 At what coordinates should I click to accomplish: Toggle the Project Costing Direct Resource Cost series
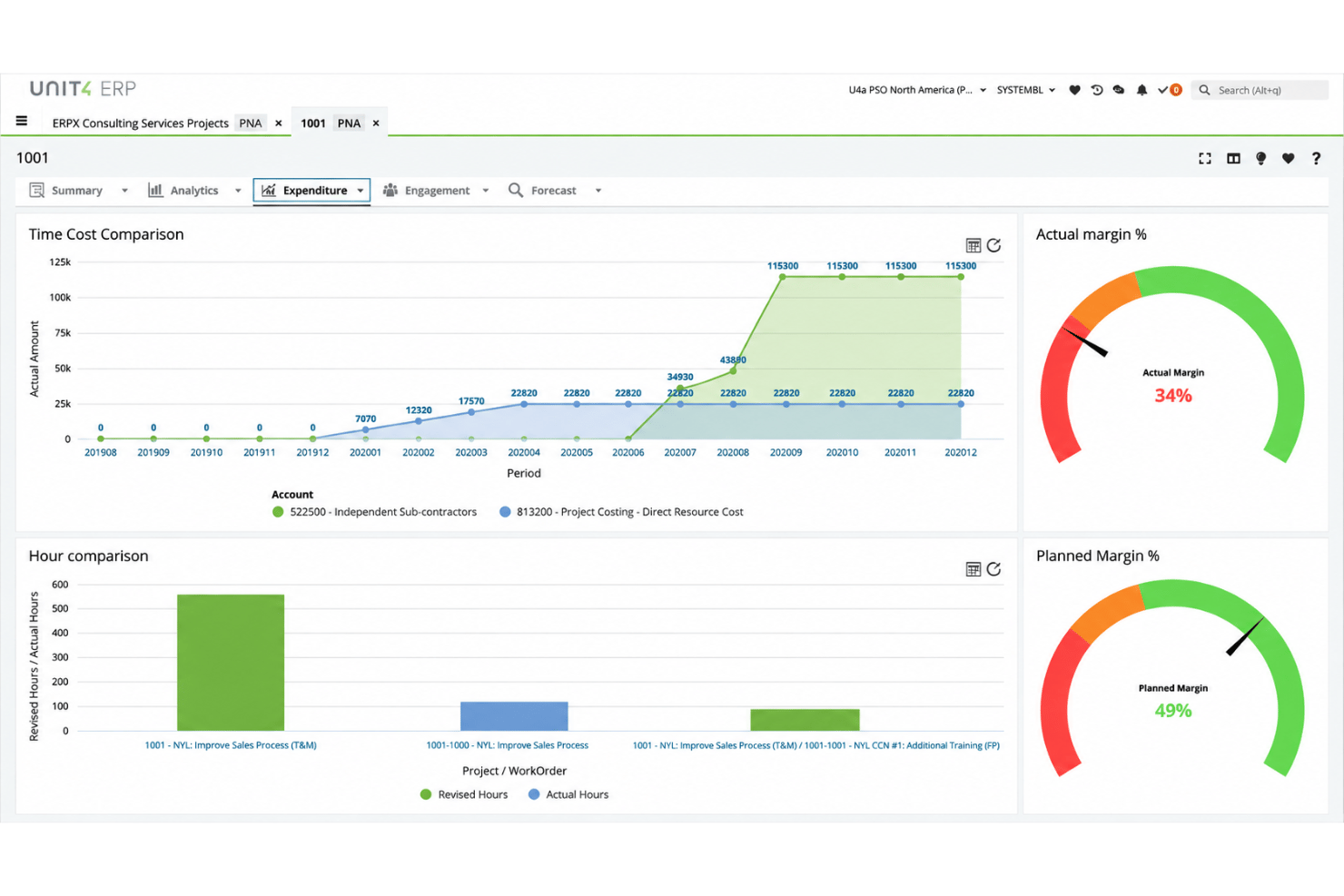(621, 512)
